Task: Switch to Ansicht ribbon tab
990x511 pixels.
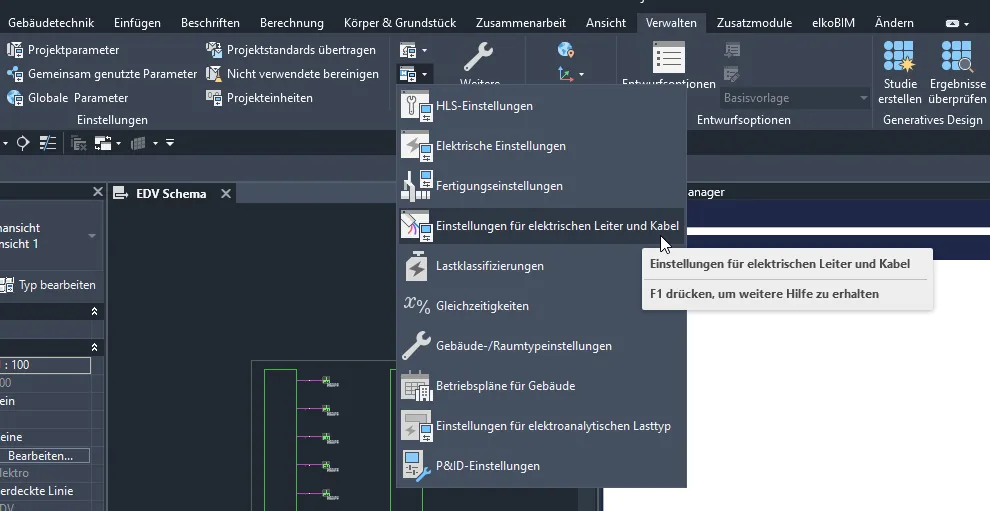Action: (x=605, y=23)
